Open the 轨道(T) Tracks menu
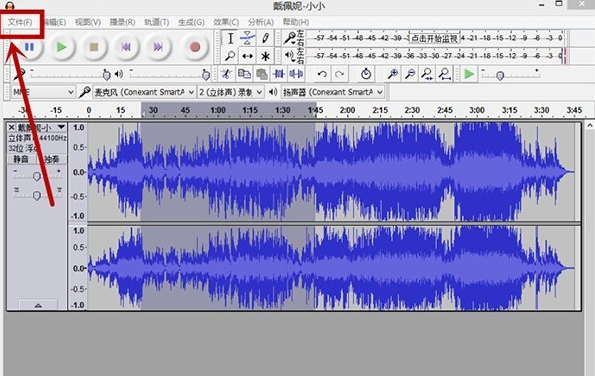The height and width of the screenshot is (376, 595). click(156, 22)
